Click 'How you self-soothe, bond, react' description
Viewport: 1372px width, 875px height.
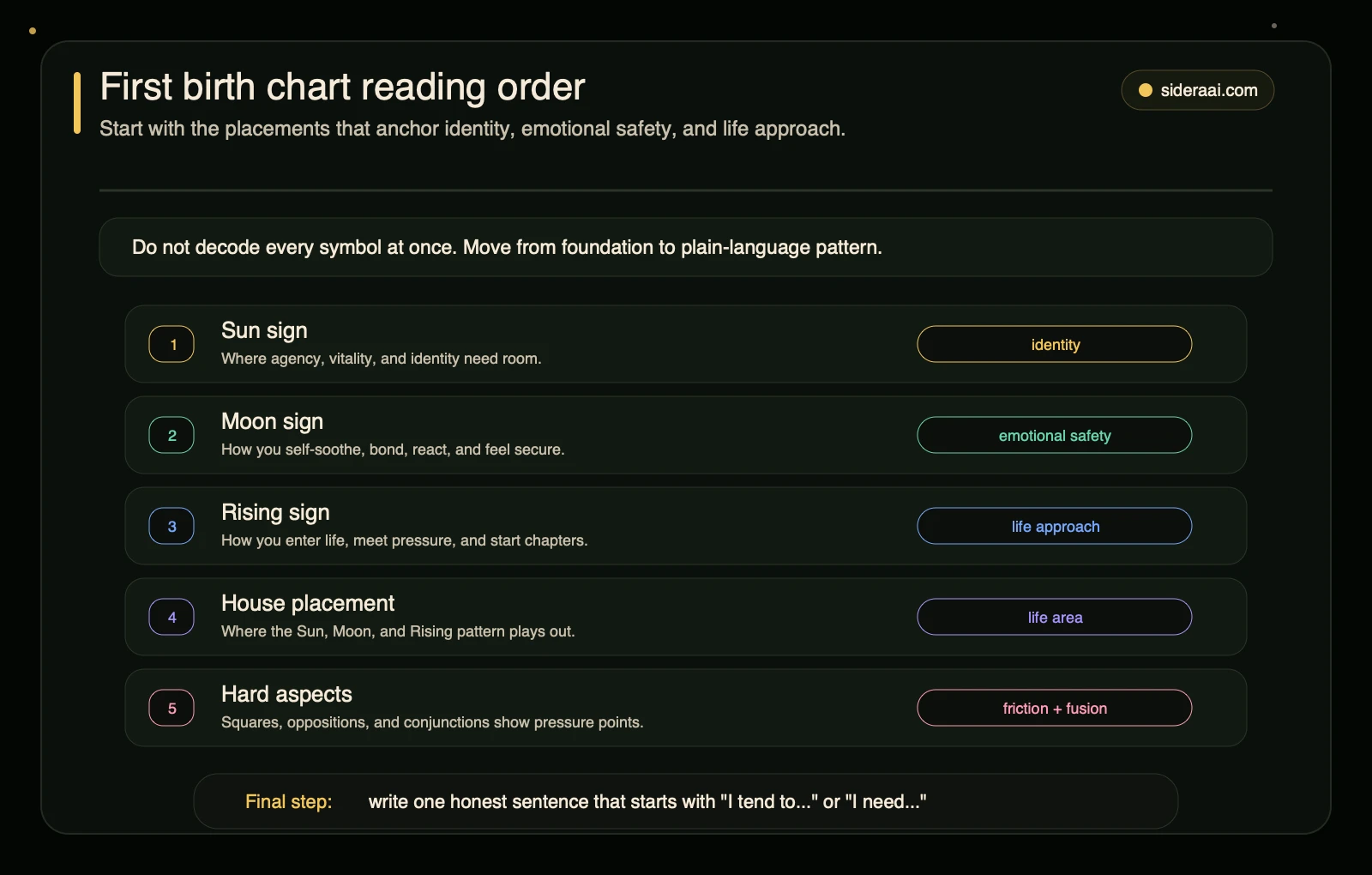coord(393,450)
